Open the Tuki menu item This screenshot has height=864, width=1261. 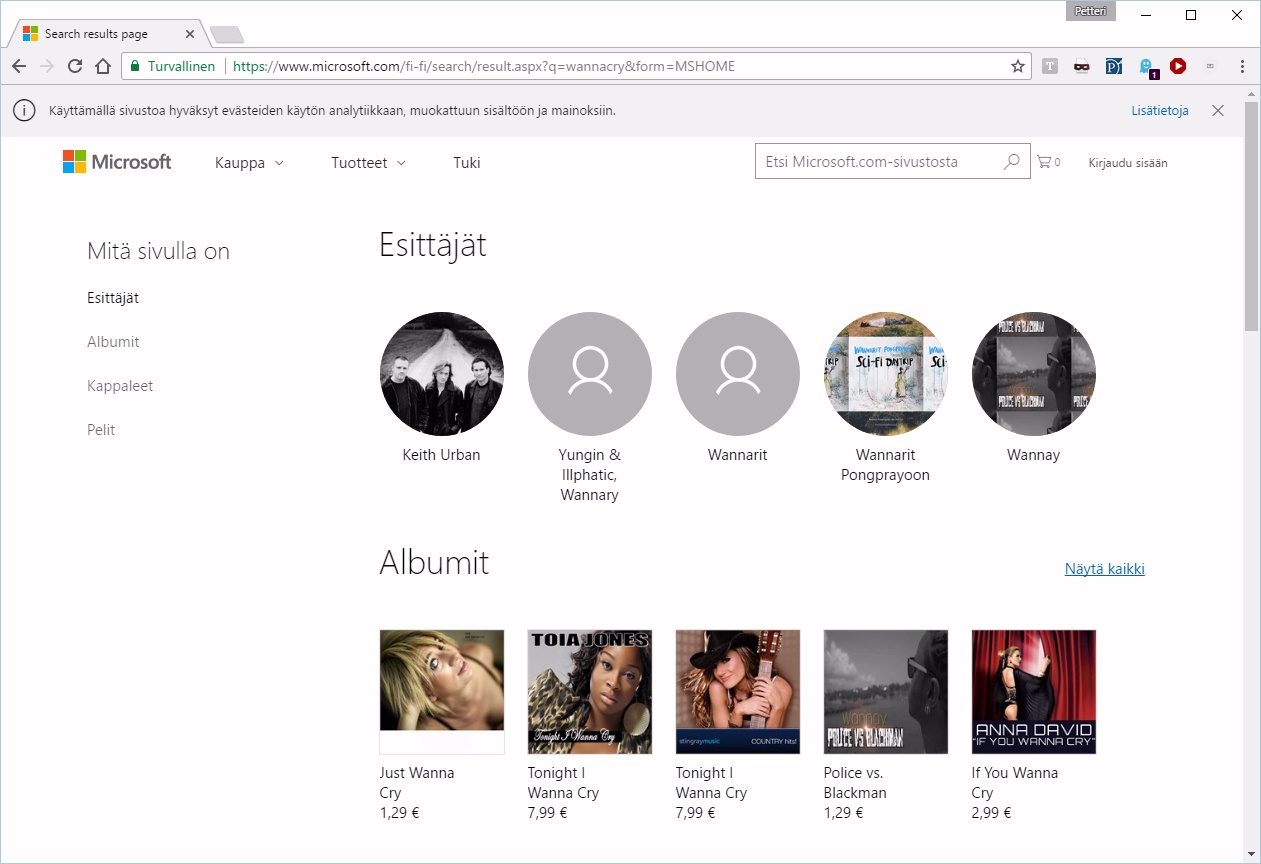click(x=467, y=162)
